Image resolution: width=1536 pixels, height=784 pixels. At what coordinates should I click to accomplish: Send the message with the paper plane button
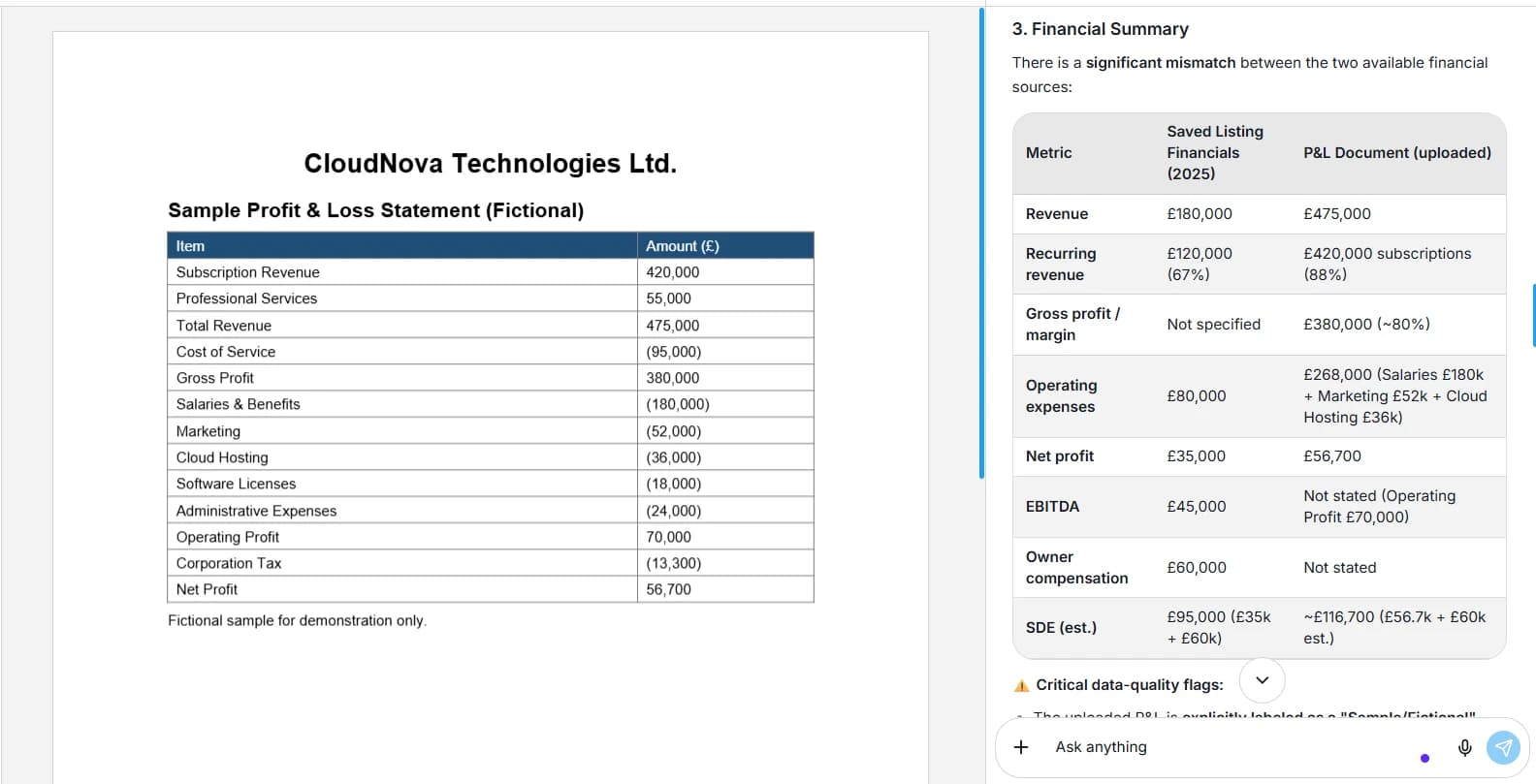tap(1503, 747)
